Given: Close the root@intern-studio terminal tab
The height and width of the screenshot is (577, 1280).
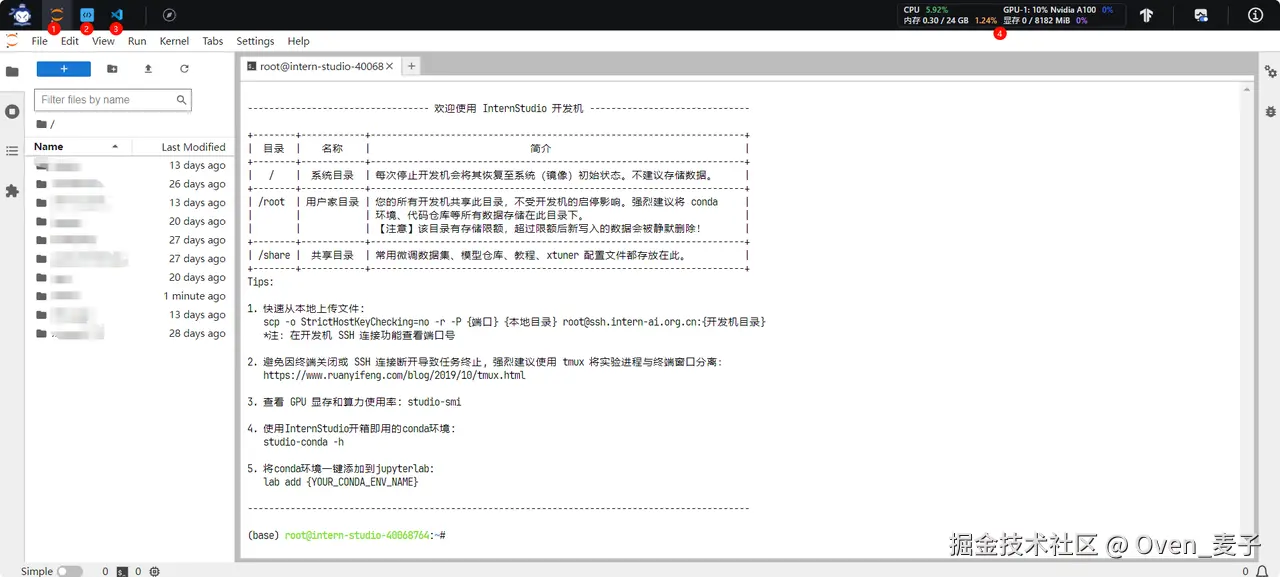Looking at the screenshot, I should click(391, 66).
